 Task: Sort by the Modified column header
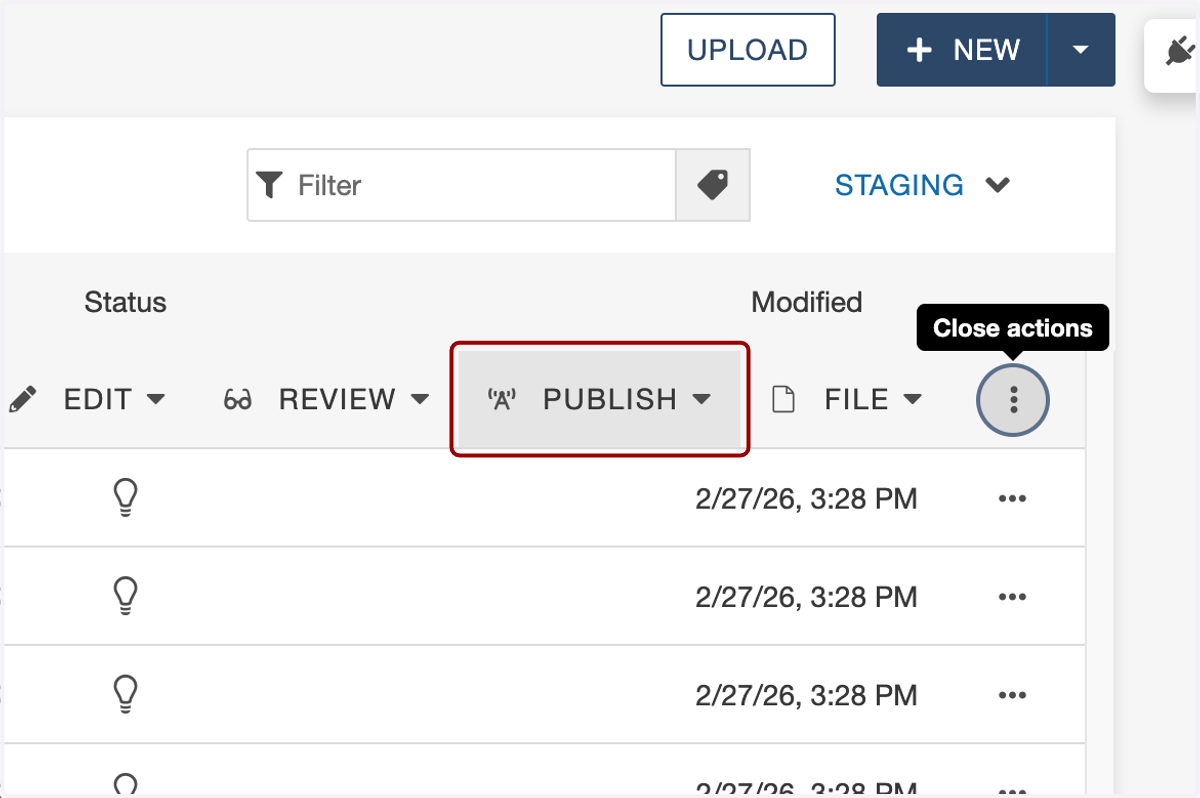click(806, 302)
